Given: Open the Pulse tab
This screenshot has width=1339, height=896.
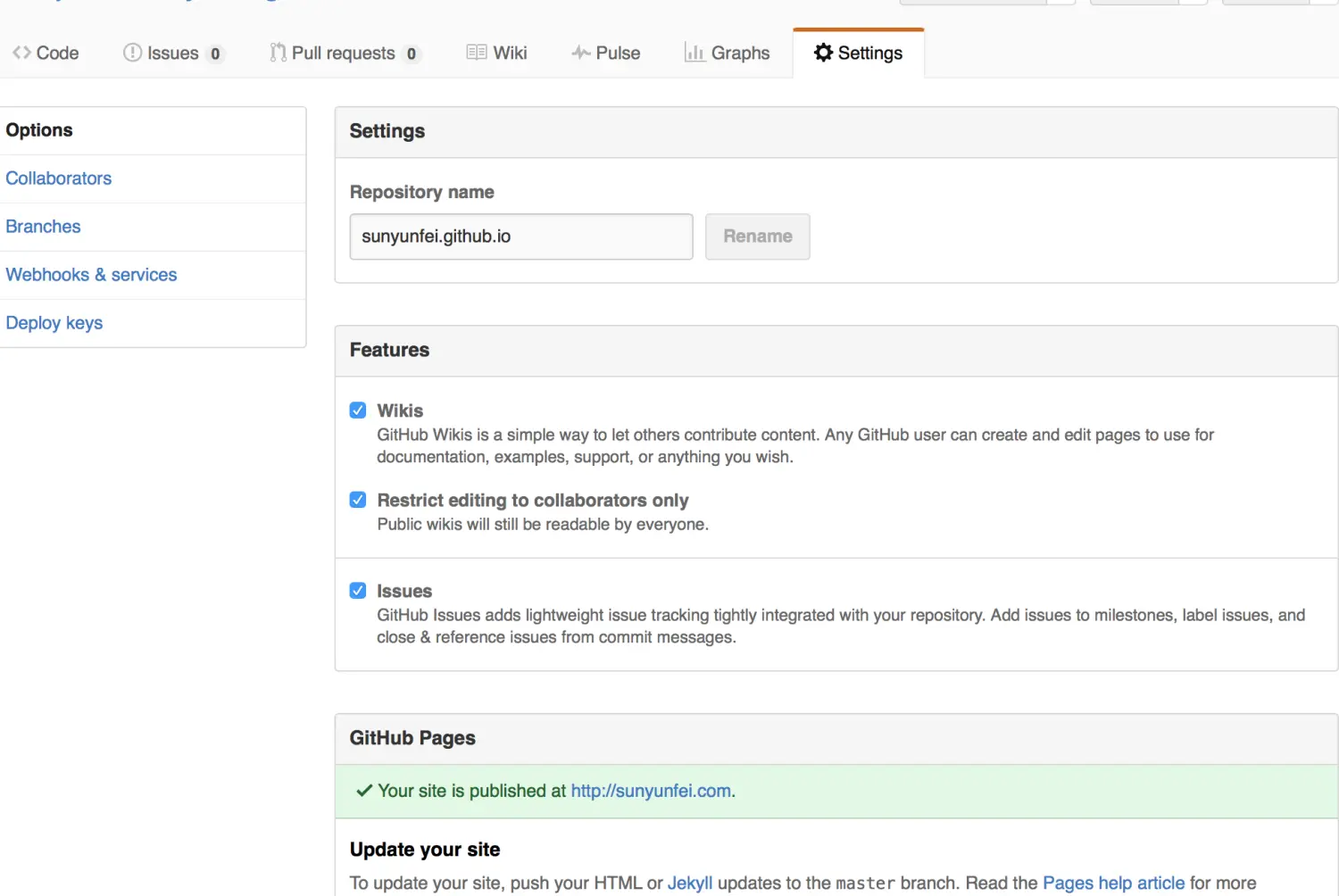Looking at the screenshot, I should point(606,53).
